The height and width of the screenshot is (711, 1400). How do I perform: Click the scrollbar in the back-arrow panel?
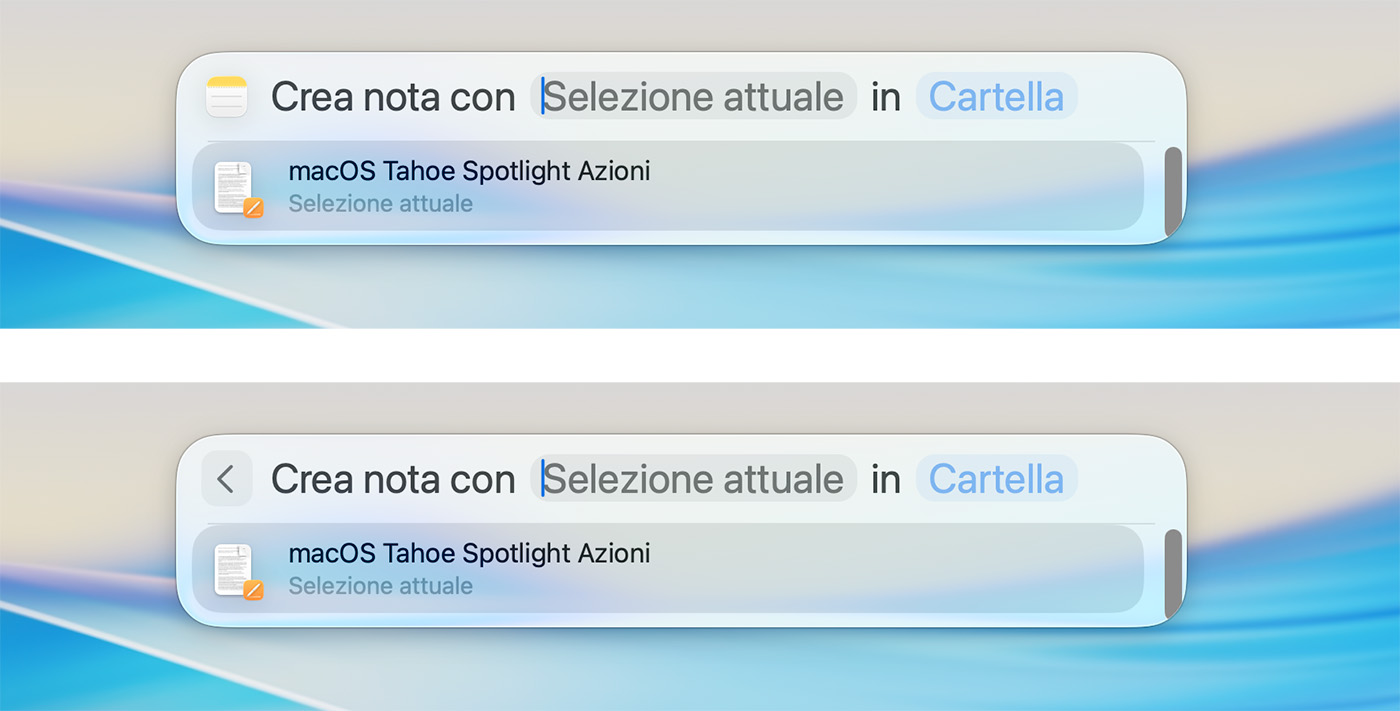(1173, 573)
